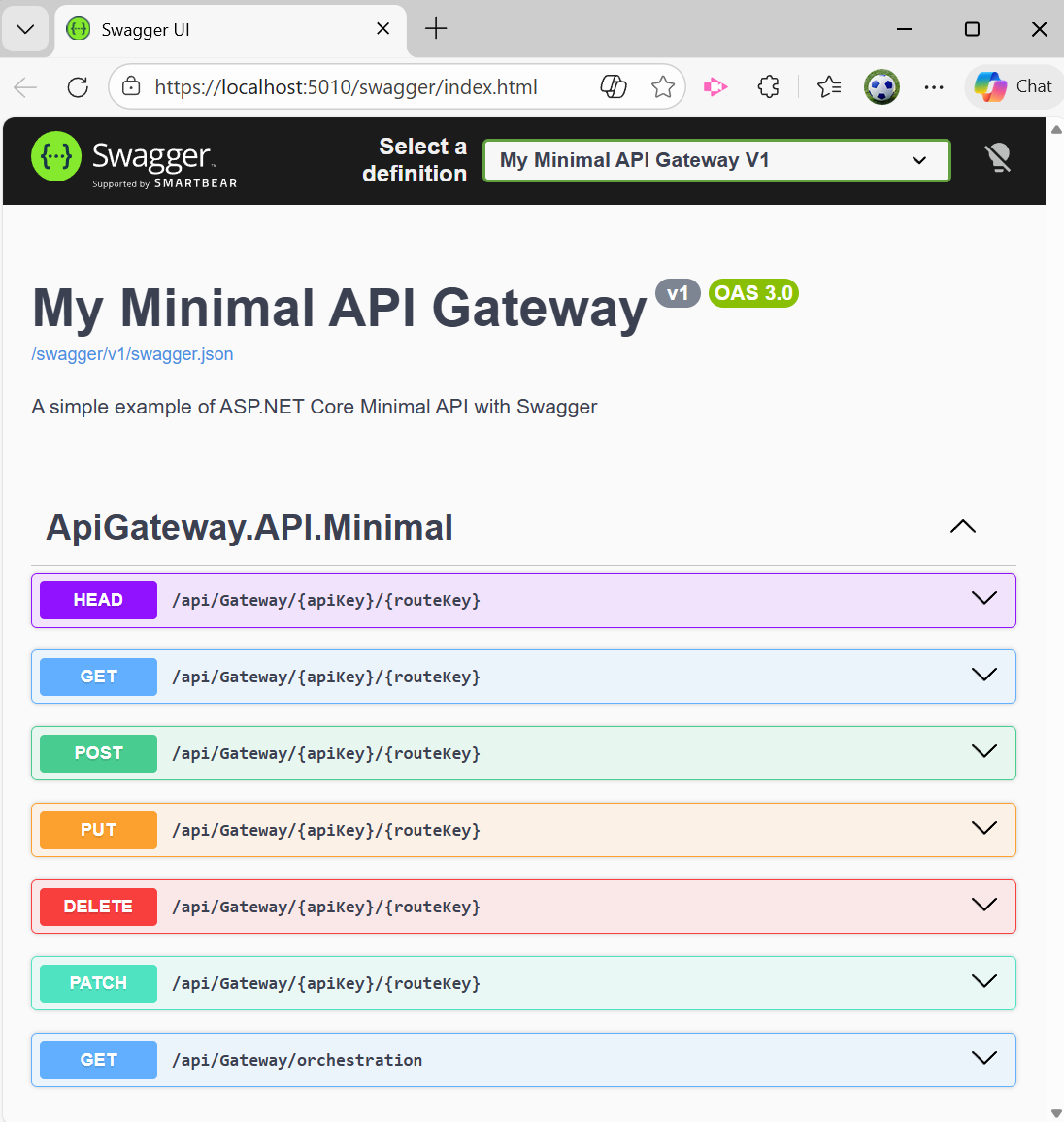The width and height of the screenshot is (1064, 1122).
Task: Click the DELETE endpoint path text
Action: tap(326, 907)
